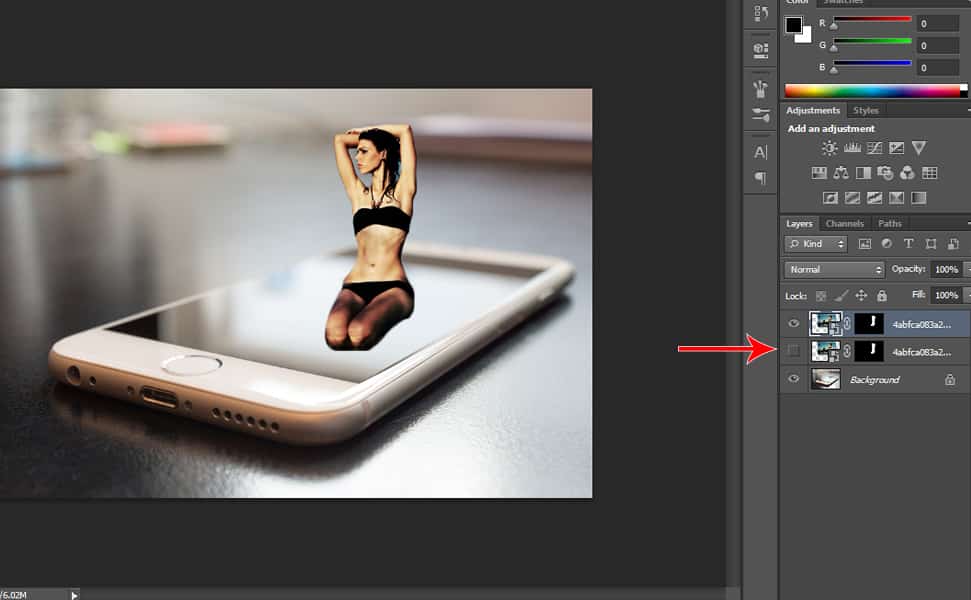Open the History panel icon
The image size is (971, 600).
point(760,14)
